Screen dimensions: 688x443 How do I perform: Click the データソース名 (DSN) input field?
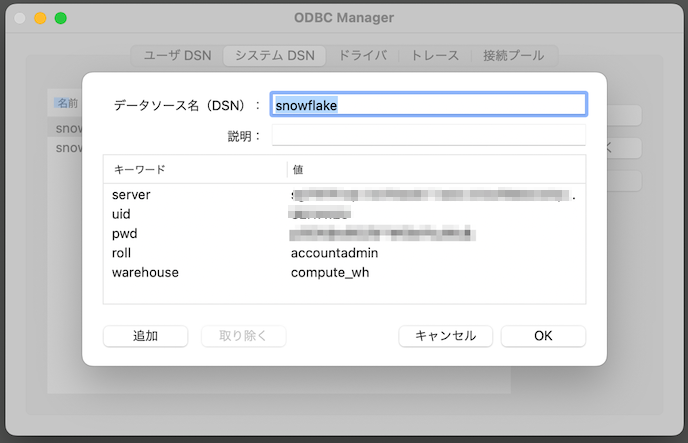pyautogui.click(x=429, y=104)
